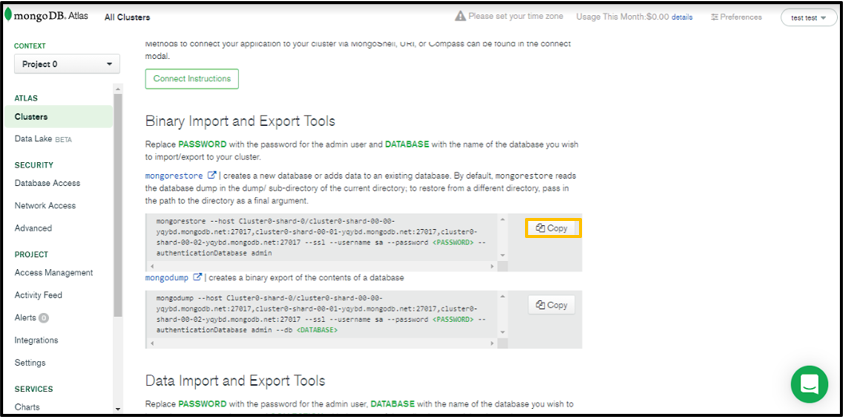Click the warning icon near time zone notice
The width and height of the screenshot is (845, 418).
point(460,17)
